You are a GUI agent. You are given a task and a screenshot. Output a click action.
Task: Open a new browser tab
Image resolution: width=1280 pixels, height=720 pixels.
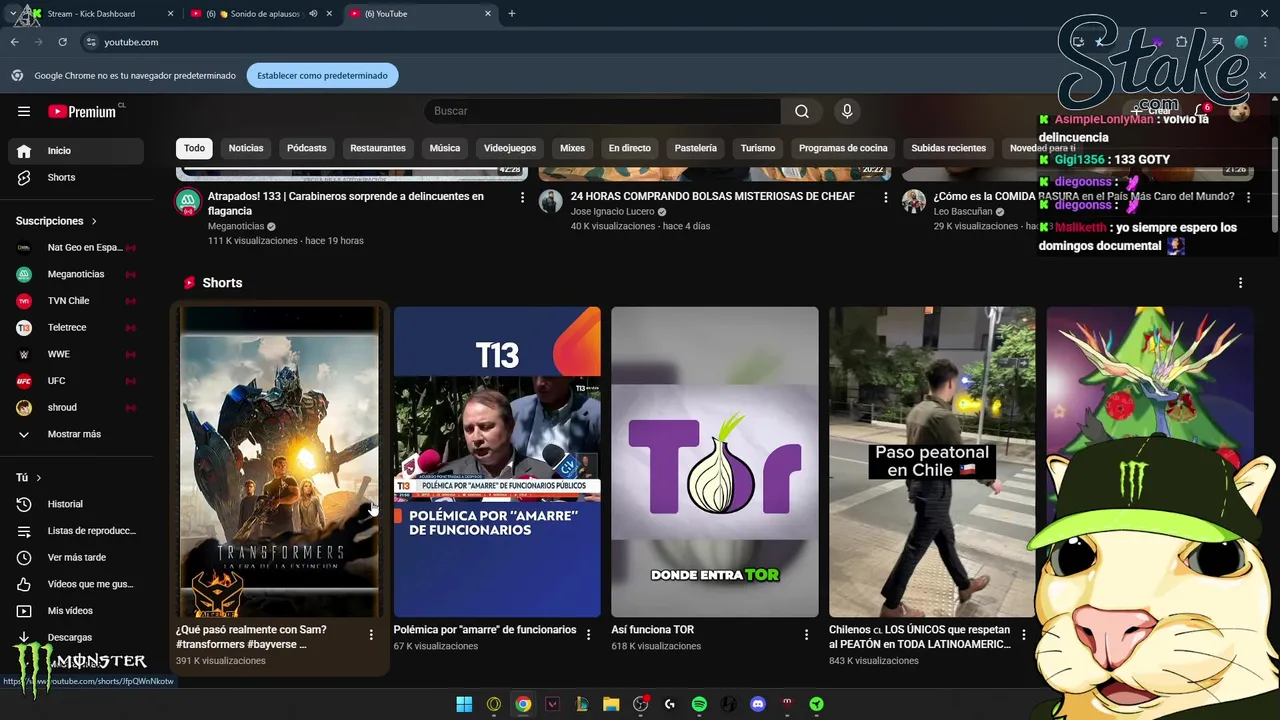511,14
